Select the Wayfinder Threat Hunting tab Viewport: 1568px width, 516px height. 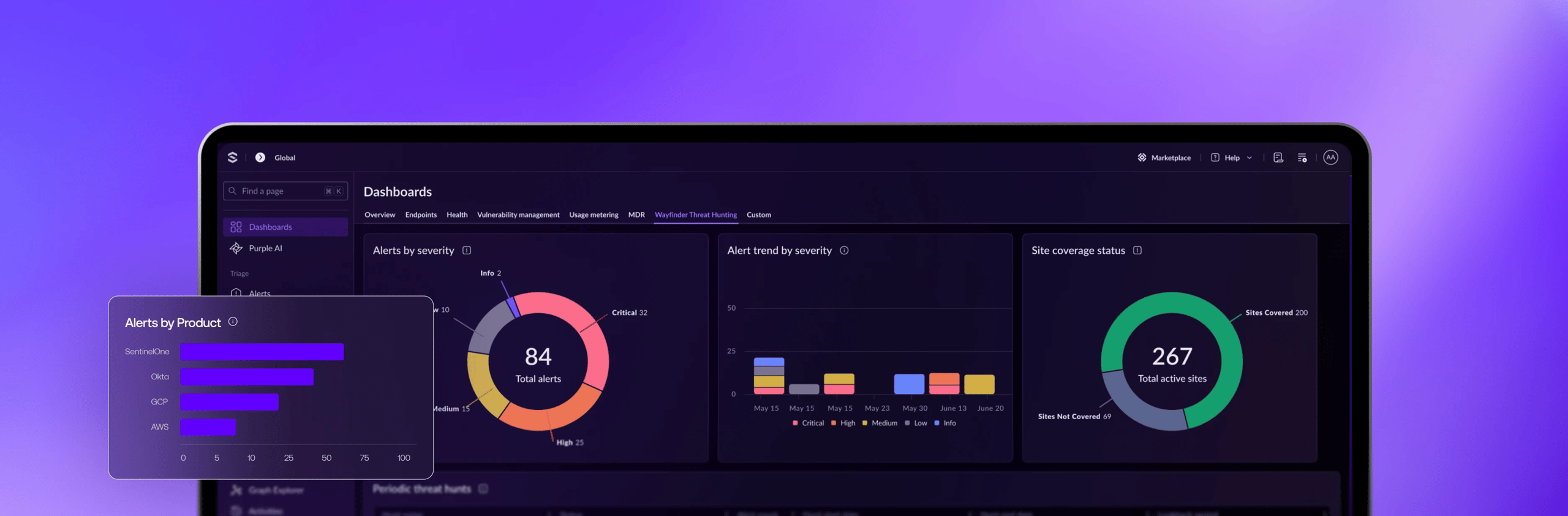(x=696, y=214)
